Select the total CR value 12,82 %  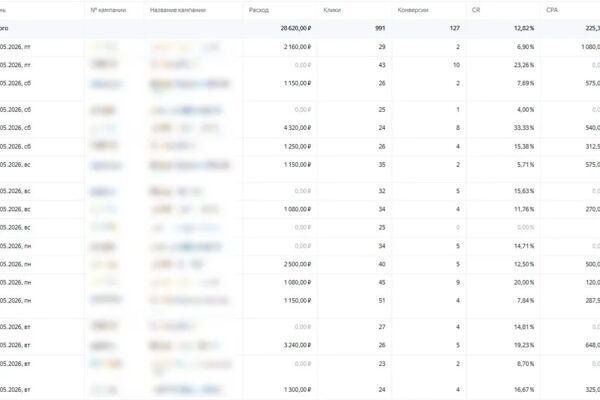click(524, 28)
